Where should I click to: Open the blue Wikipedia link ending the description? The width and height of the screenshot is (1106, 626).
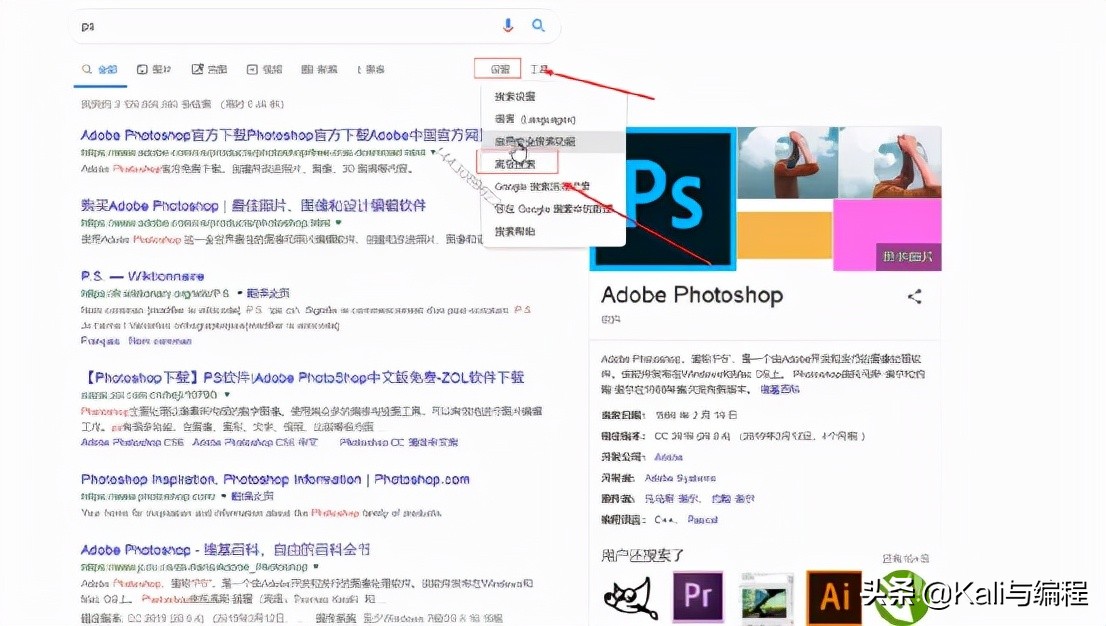click(779, 389)
